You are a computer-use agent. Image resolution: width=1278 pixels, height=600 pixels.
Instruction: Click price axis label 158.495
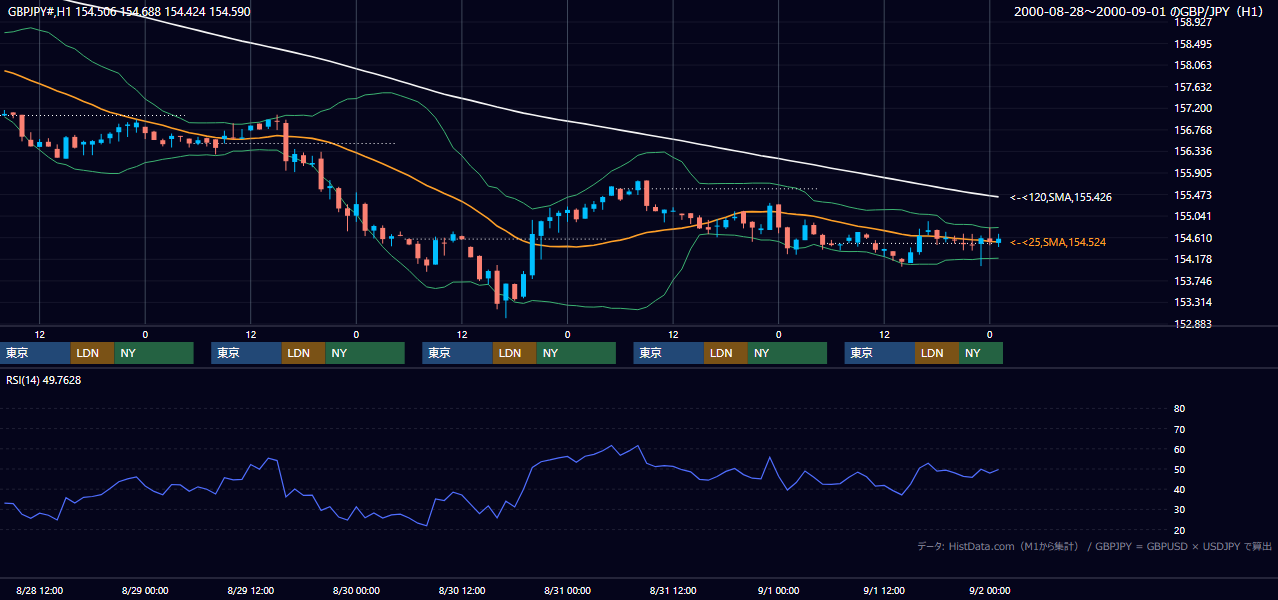1193,44
